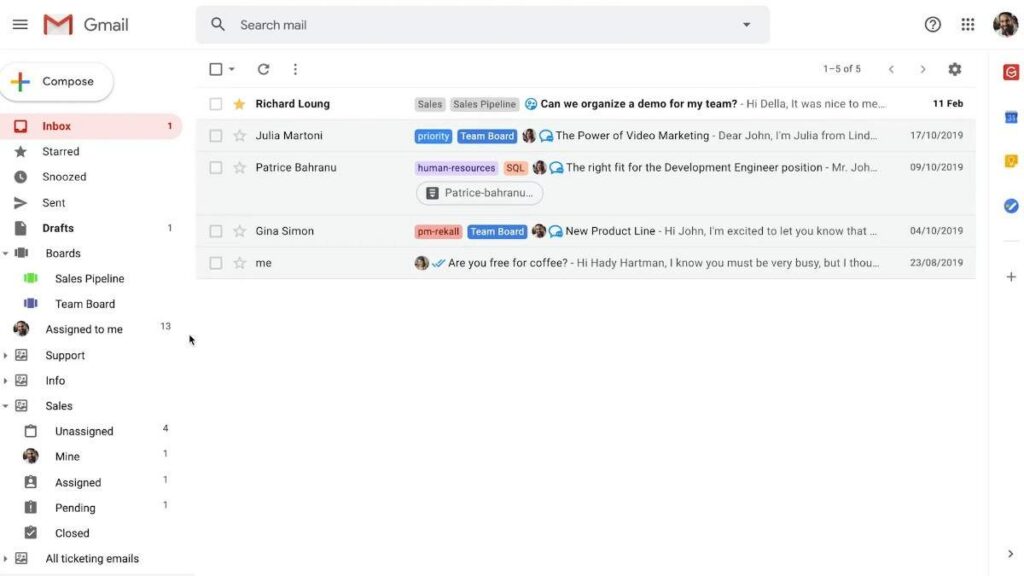Open the Support help question icon

(x=933, y=25)
